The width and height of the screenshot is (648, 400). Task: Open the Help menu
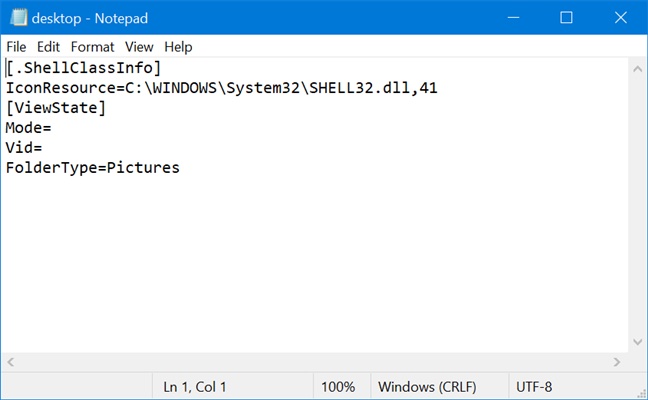[x=178, y=47]
